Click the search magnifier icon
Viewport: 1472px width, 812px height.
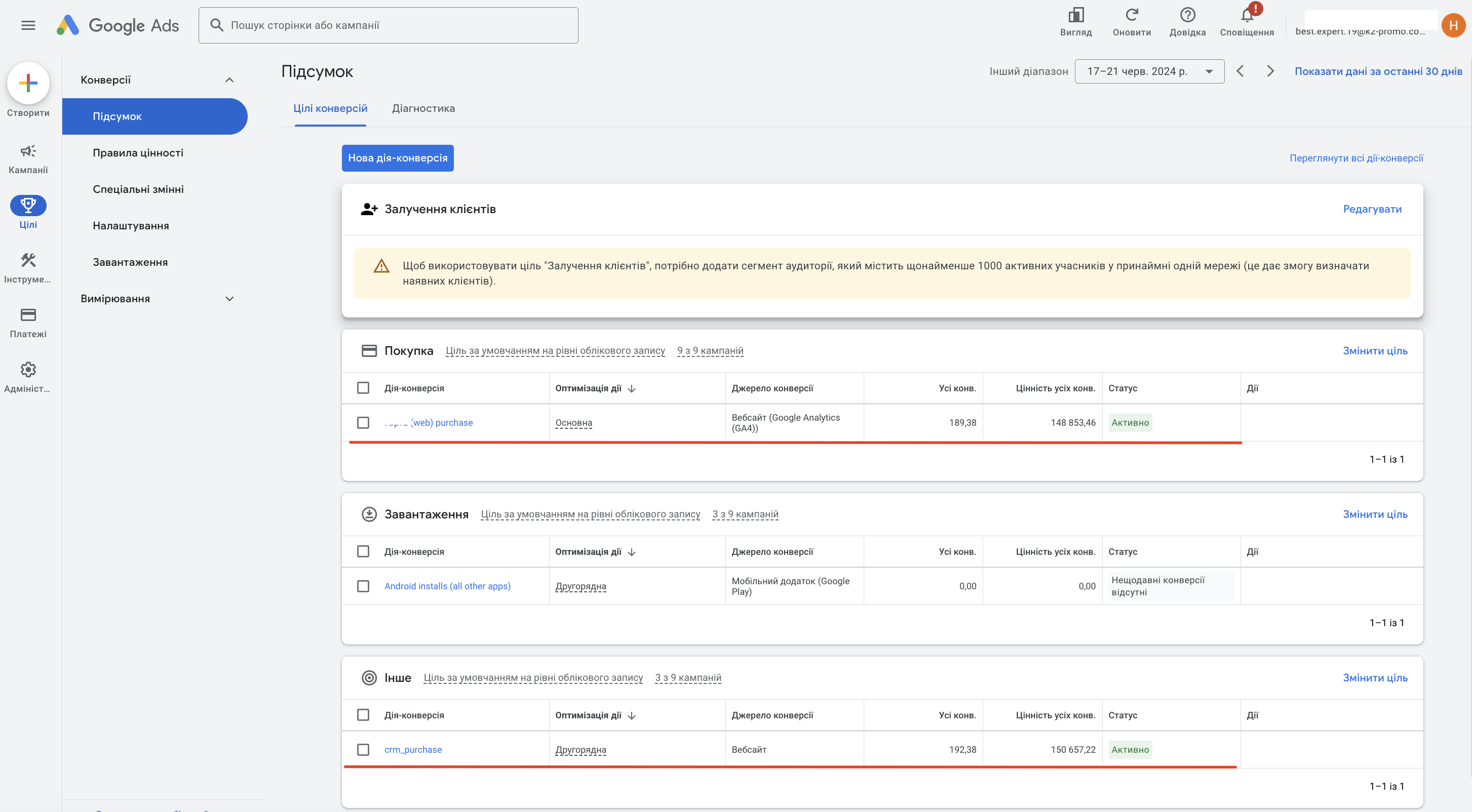coord(217,25)
